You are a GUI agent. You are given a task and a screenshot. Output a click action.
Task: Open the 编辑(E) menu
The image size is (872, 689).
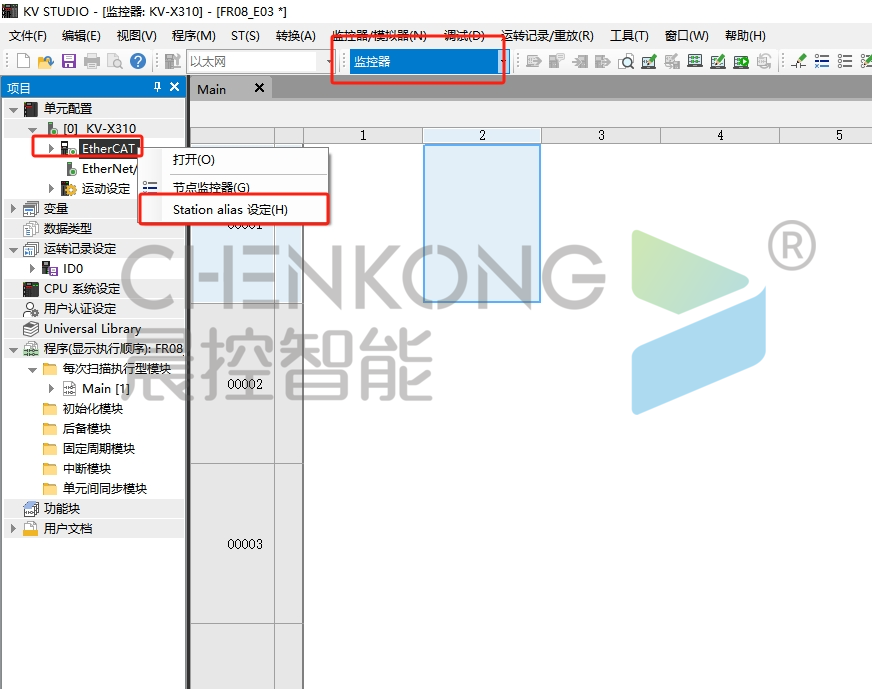coord(81,36)
